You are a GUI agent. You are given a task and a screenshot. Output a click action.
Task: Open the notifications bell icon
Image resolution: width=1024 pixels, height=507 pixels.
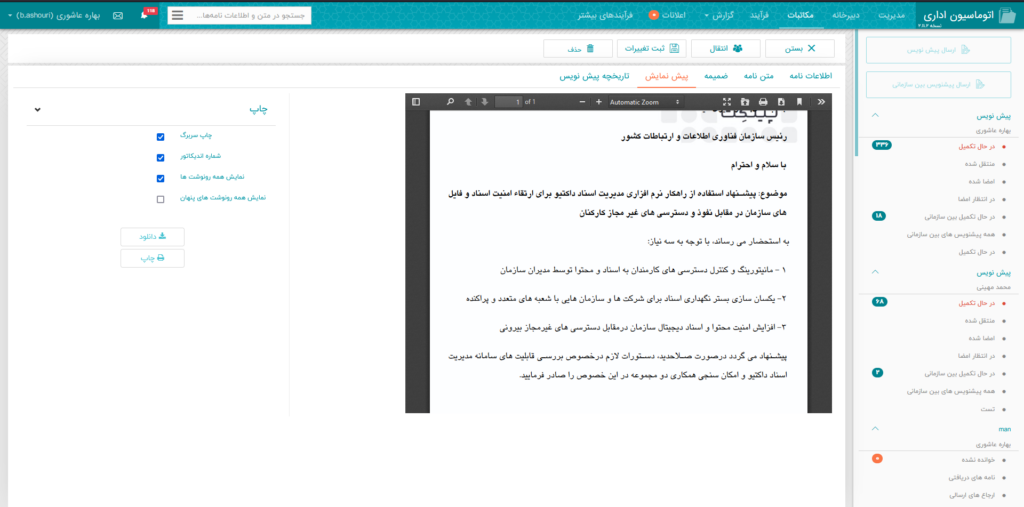[x=144, y=16]
